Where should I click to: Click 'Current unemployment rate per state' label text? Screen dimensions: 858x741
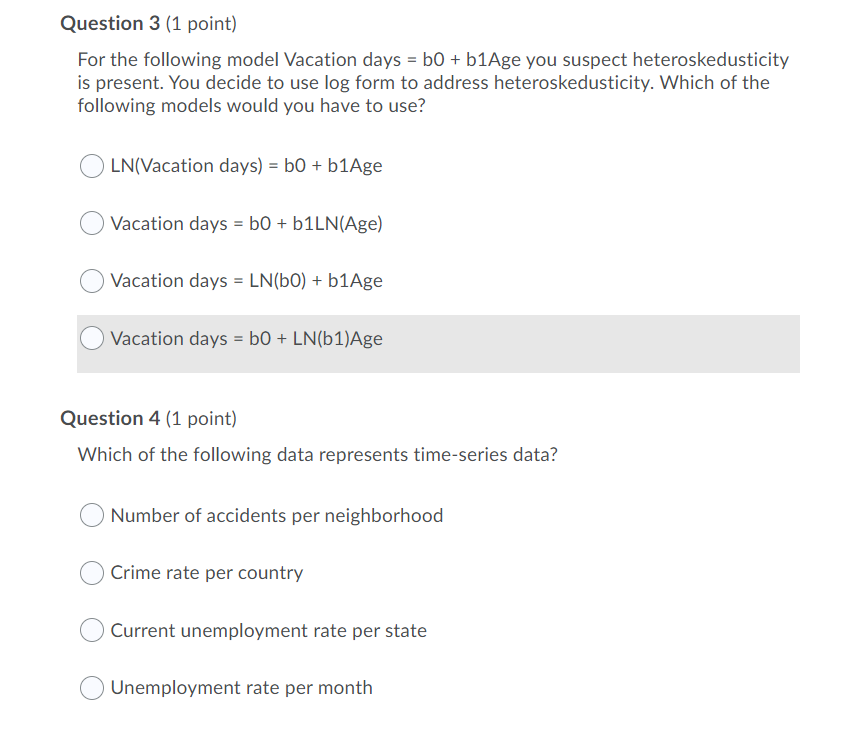click(268, 630)
